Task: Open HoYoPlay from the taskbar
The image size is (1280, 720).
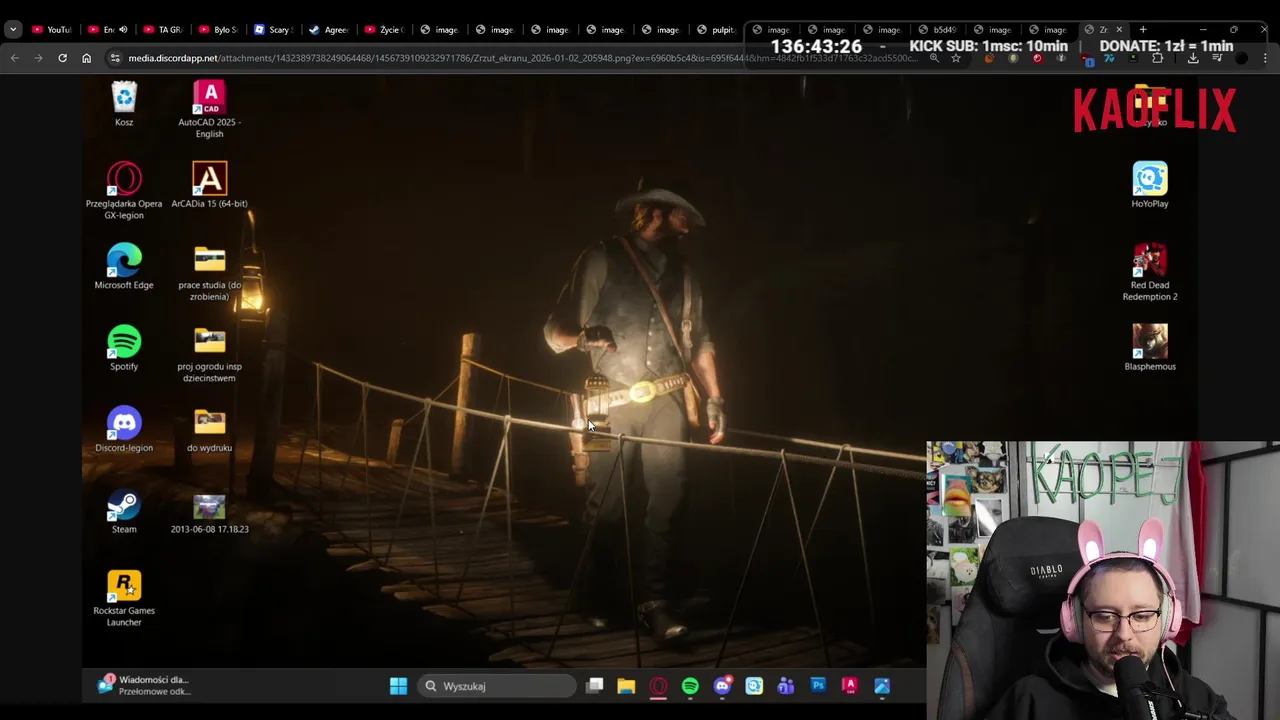Action: (754, 686)
